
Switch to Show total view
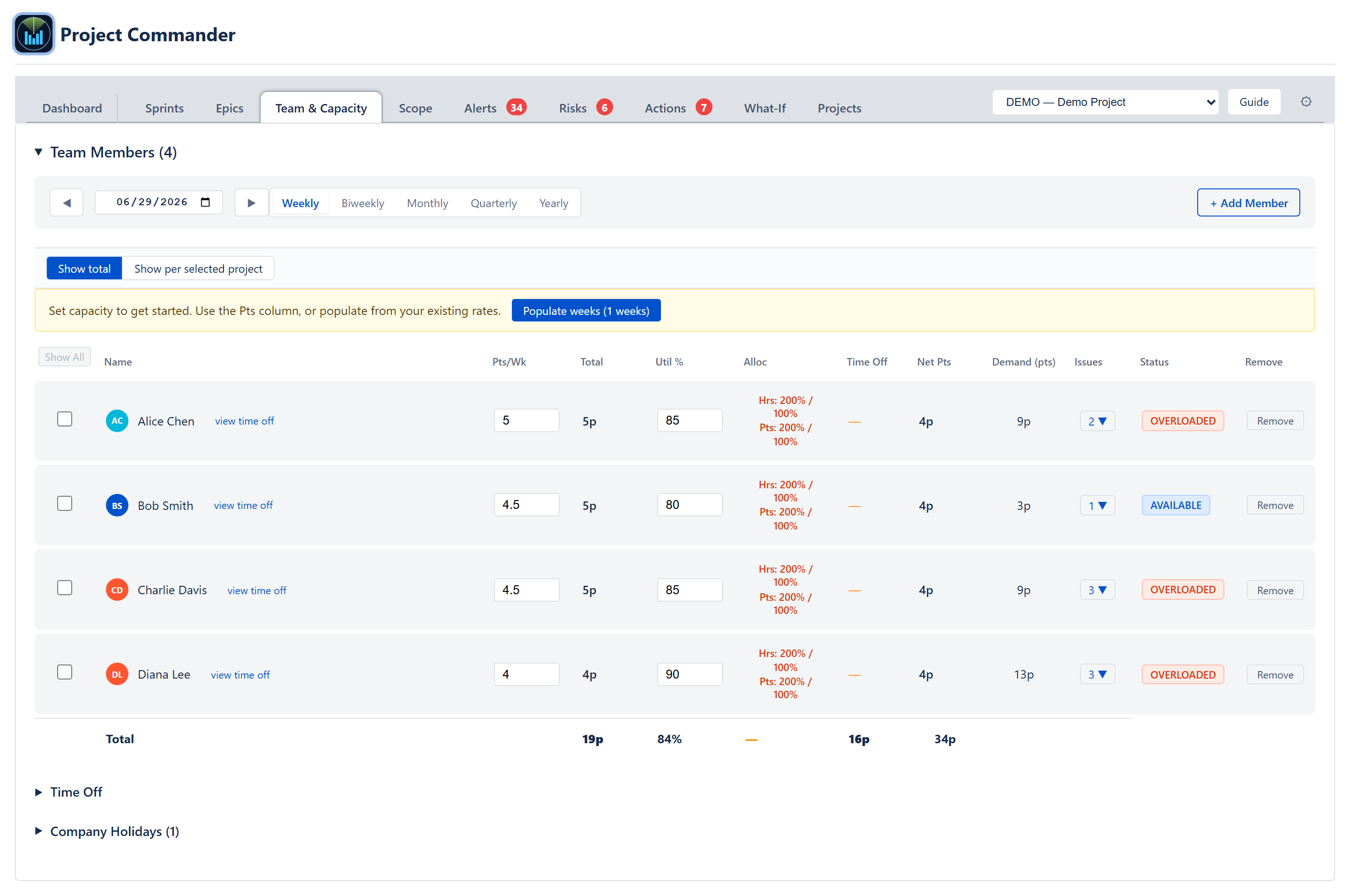tap(84, 269)
